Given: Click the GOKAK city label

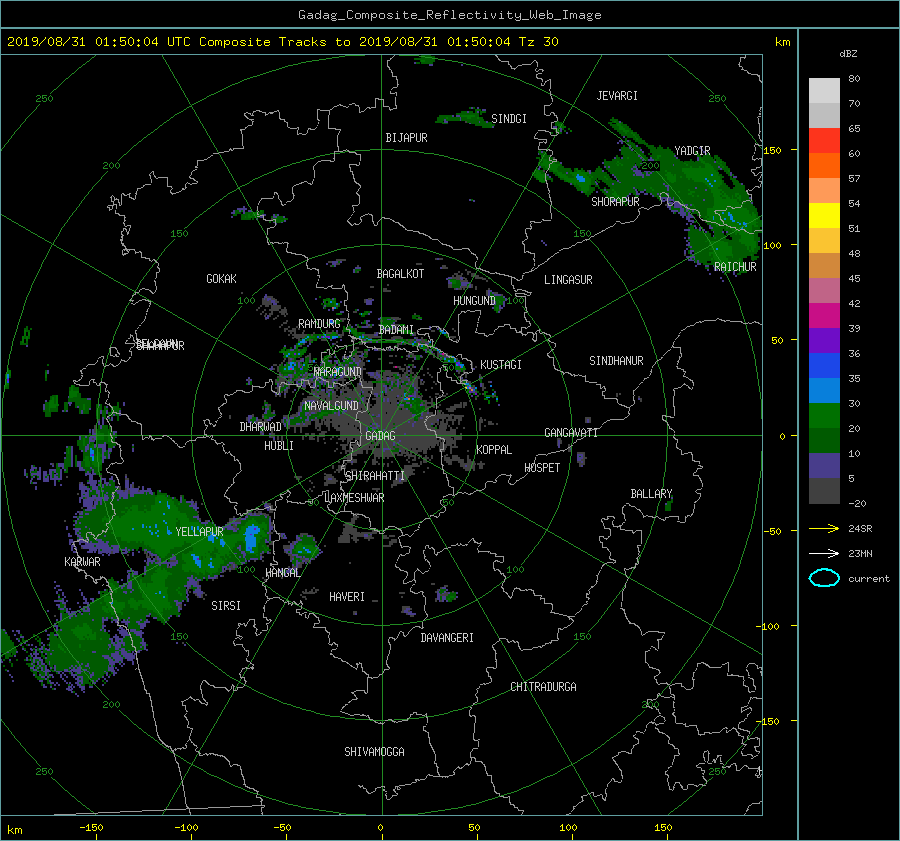Looking at the screenshot, I should (221, 279).
